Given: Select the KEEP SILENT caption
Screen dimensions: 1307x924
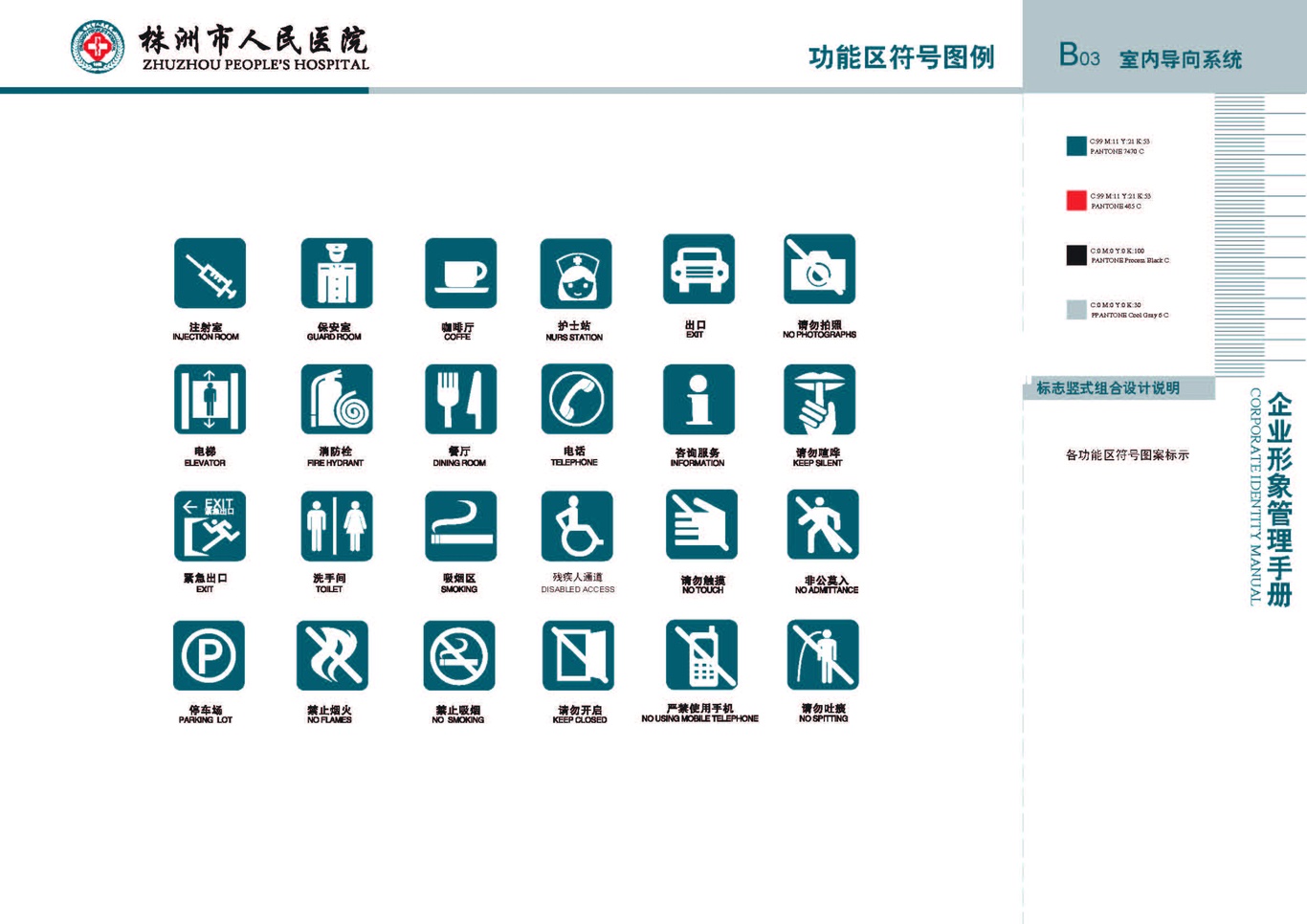Looking at the screenshot, I should (817, 463).
